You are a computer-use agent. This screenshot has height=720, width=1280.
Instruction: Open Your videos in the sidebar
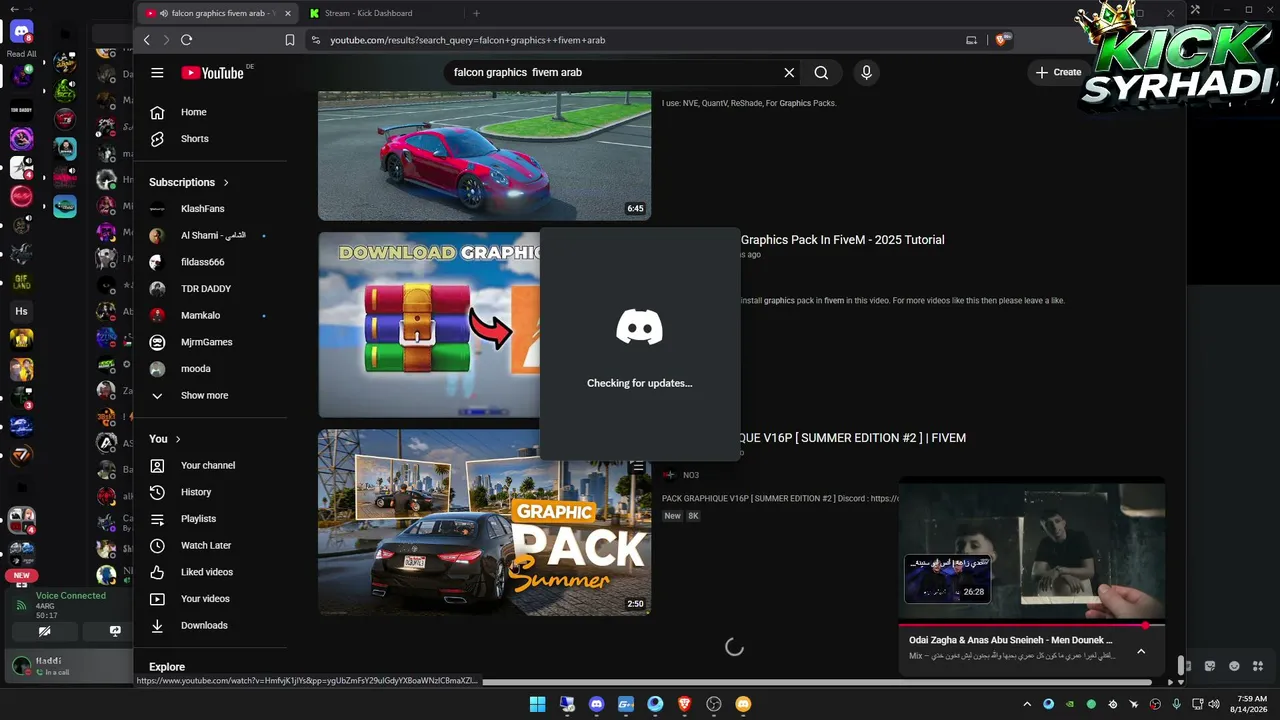tap(205, 599)
